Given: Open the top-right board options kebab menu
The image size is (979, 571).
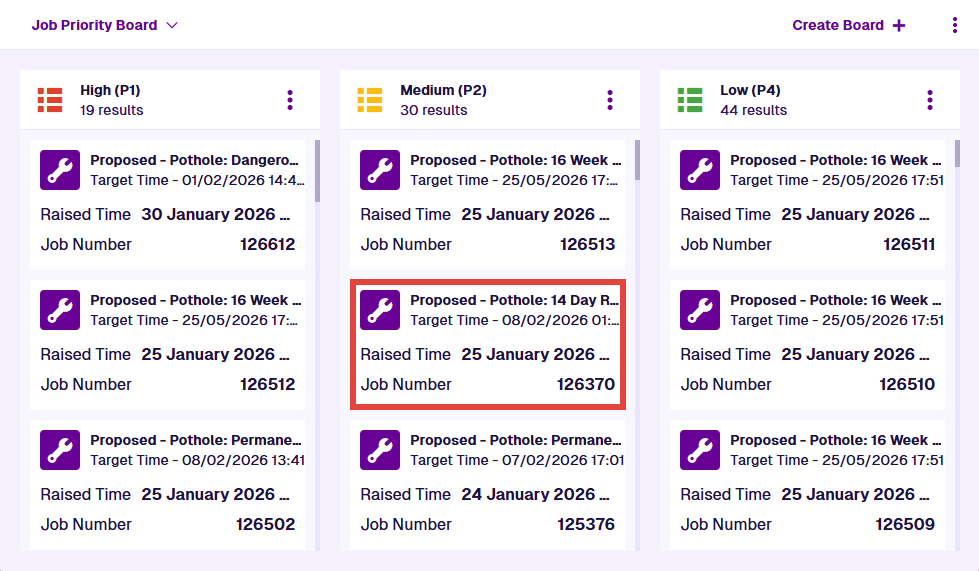Looking at the screenshot, I should pyautogui.click(x=955, y=25).
